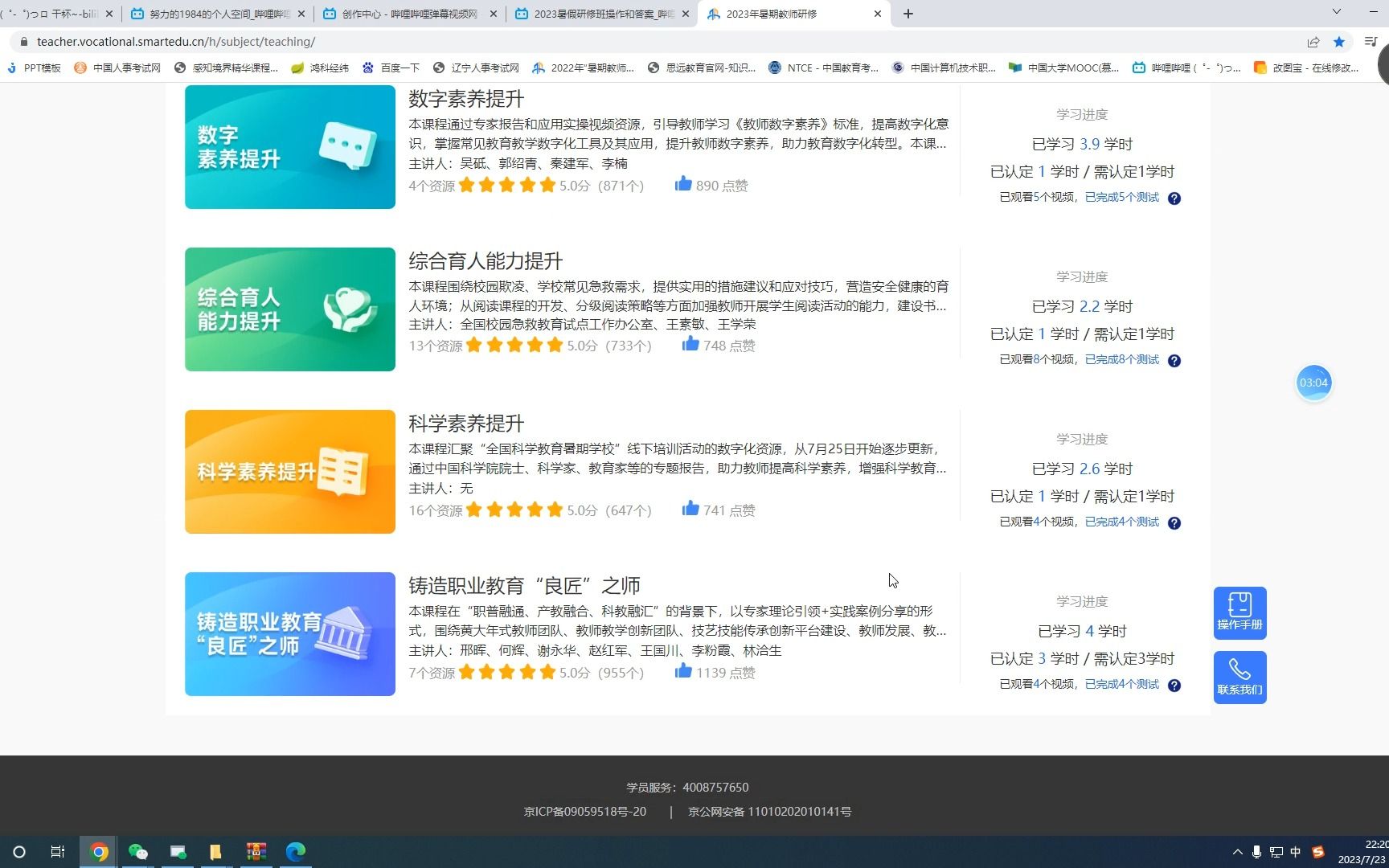This screenshot has width=1389, height=868.
Task: Click 已完成4个测试 link under 铸造职业教育
Action: [1122, 684]
